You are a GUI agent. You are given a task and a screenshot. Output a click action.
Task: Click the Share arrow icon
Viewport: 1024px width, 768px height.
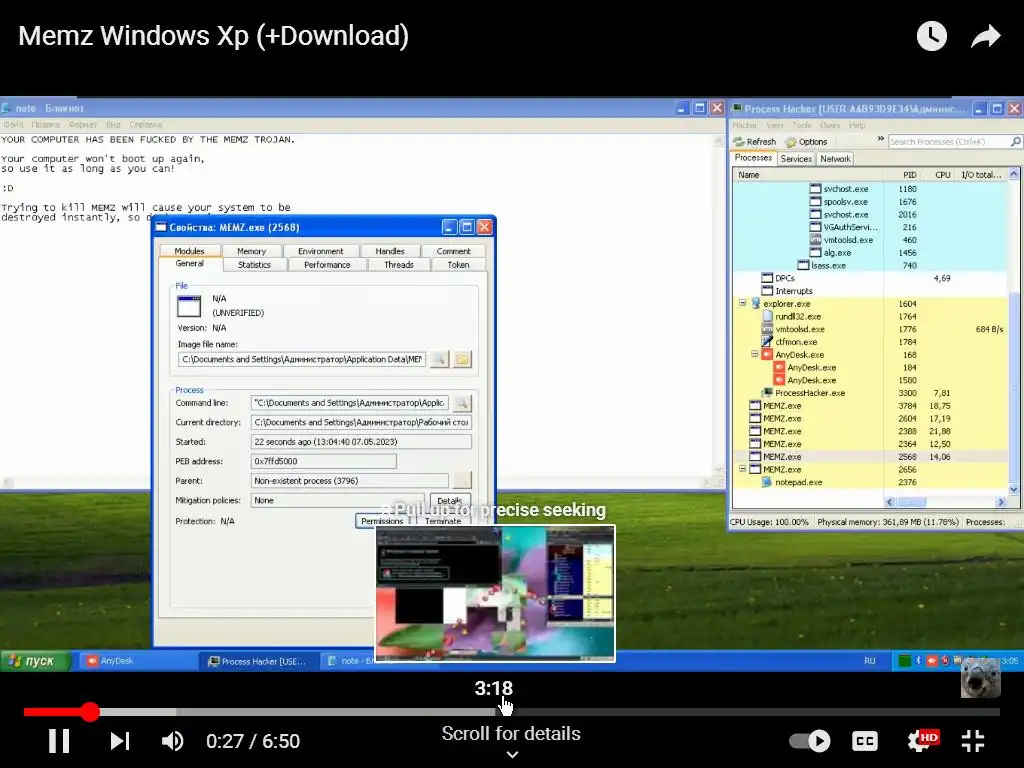985,36
